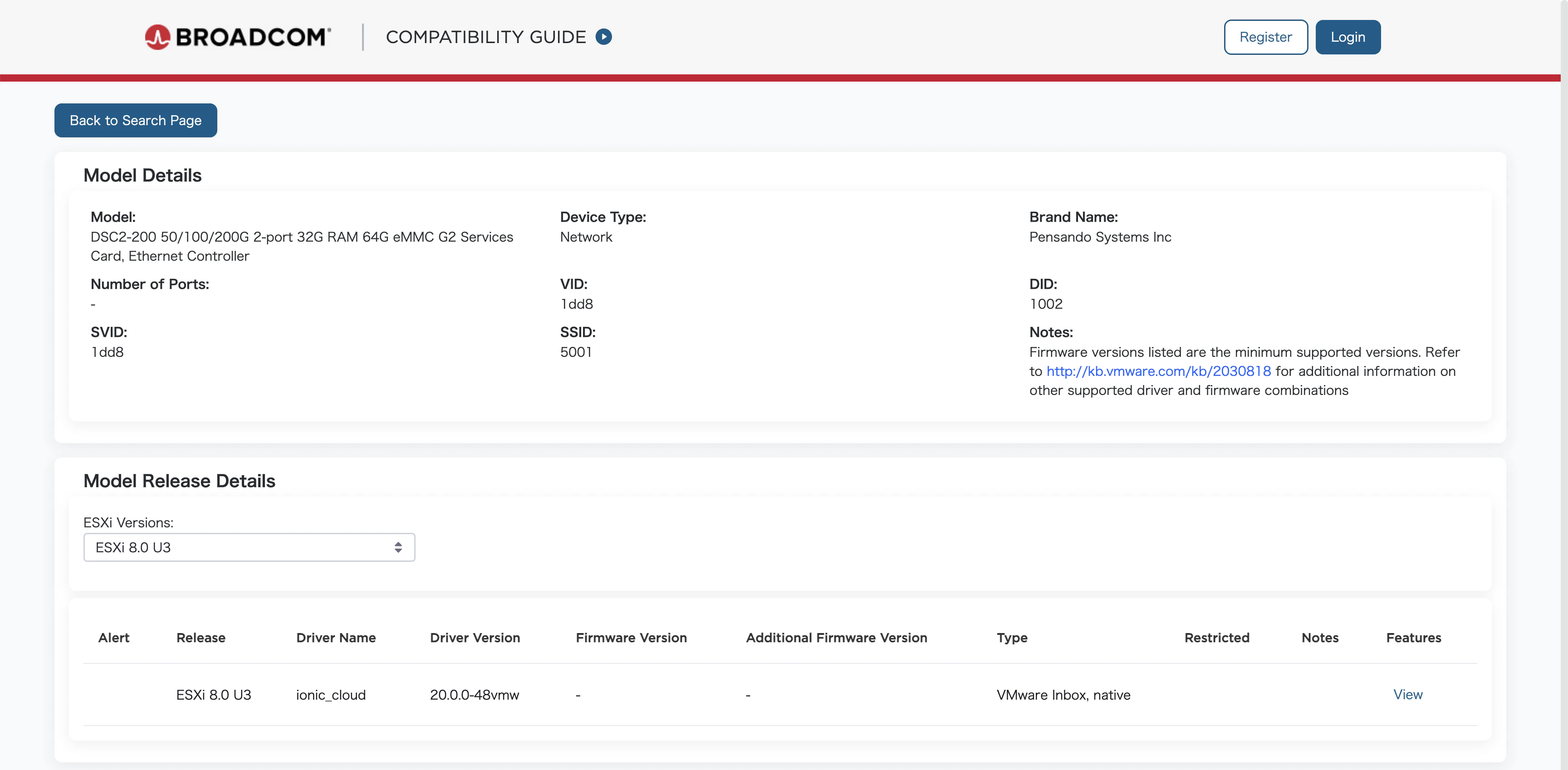The width and height of the screenshot is (1568, 770).
Task: Select driver version 20.0.0-48vmw
Action: [x=474, y=695]
